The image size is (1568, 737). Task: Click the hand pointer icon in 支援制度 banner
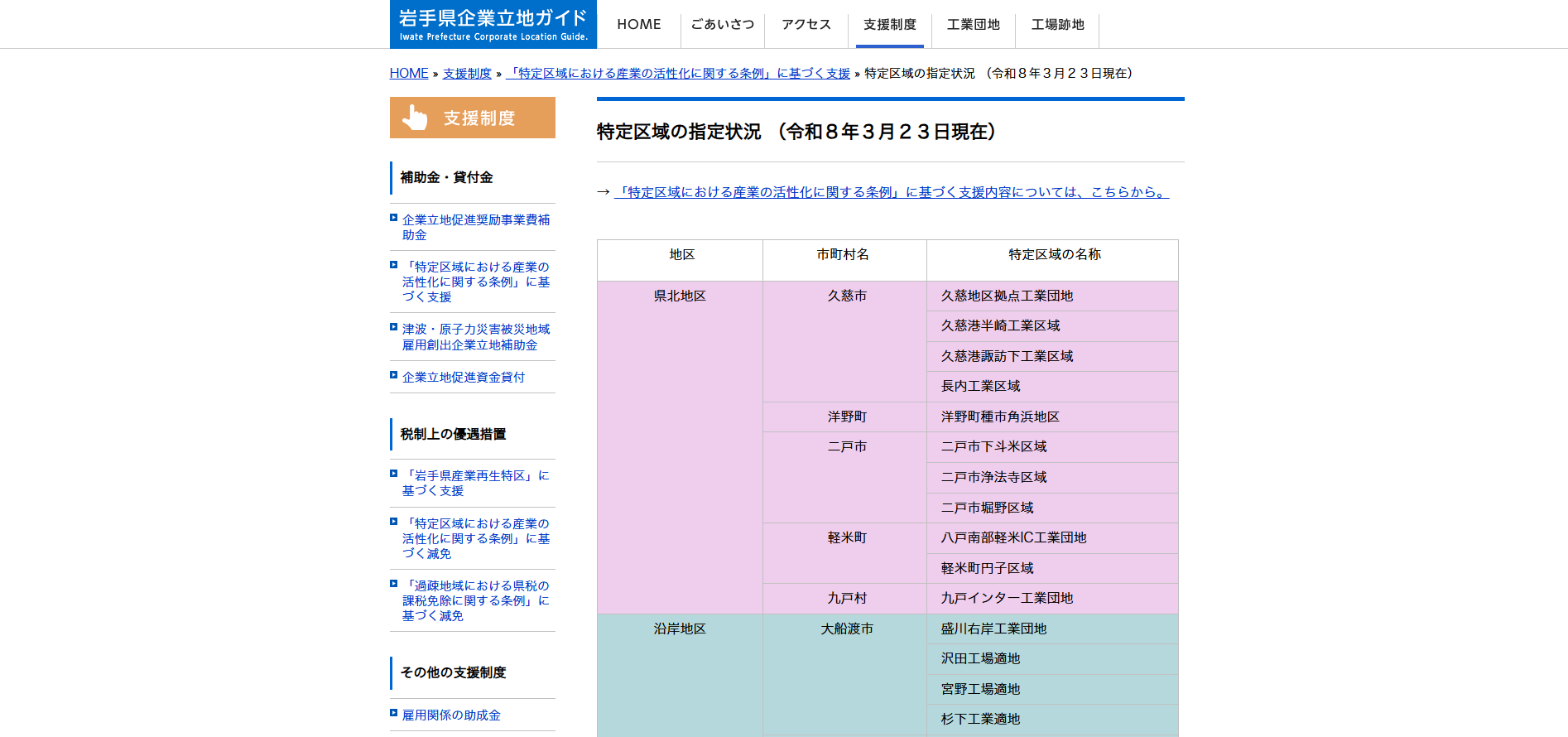pos(415,118)
